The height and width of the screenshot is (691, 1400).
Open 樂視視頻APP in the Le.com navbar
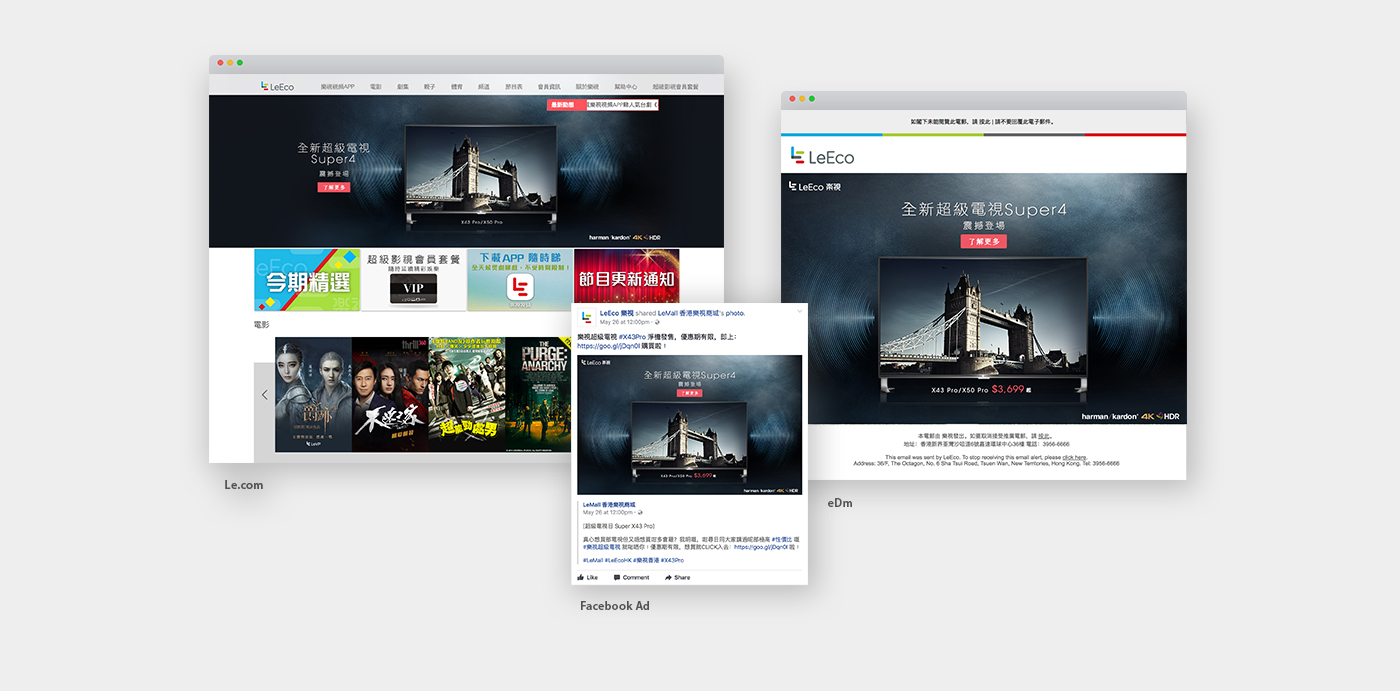tap(338, 87)
